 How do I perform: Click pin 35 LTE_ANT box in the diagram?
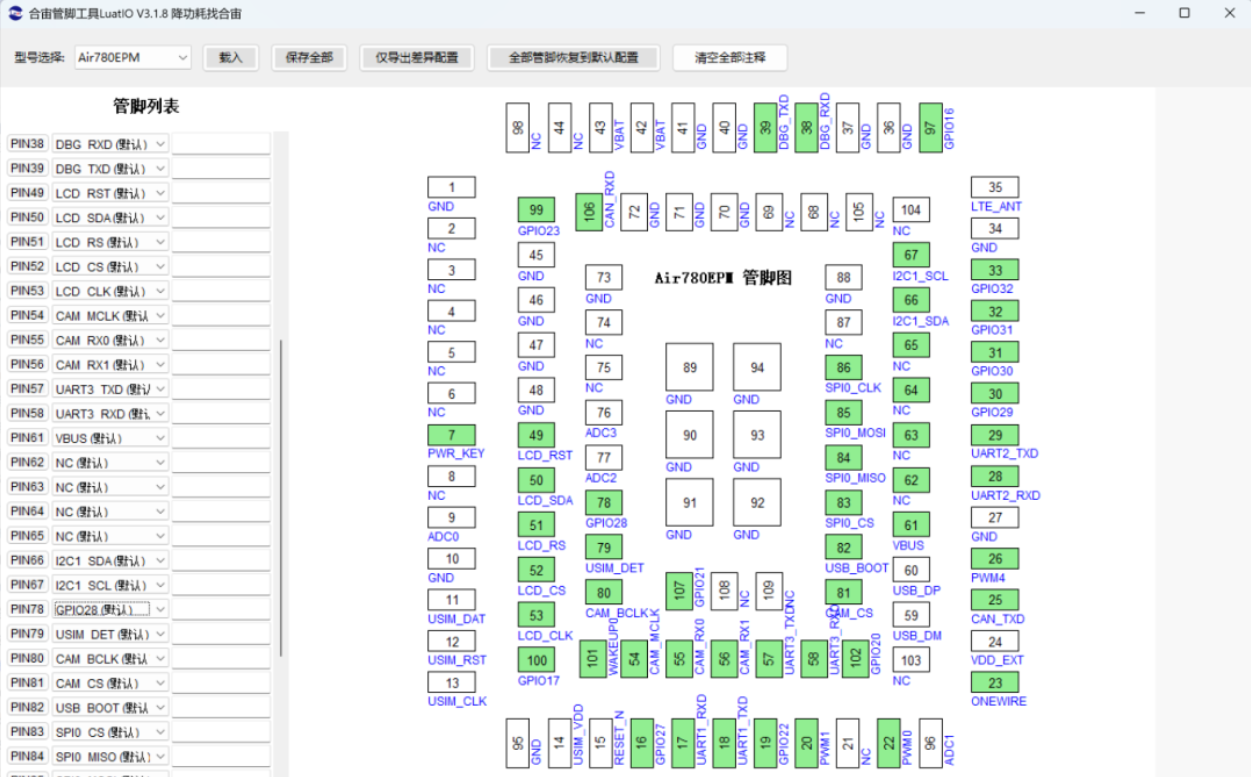(x=995, y=187)
